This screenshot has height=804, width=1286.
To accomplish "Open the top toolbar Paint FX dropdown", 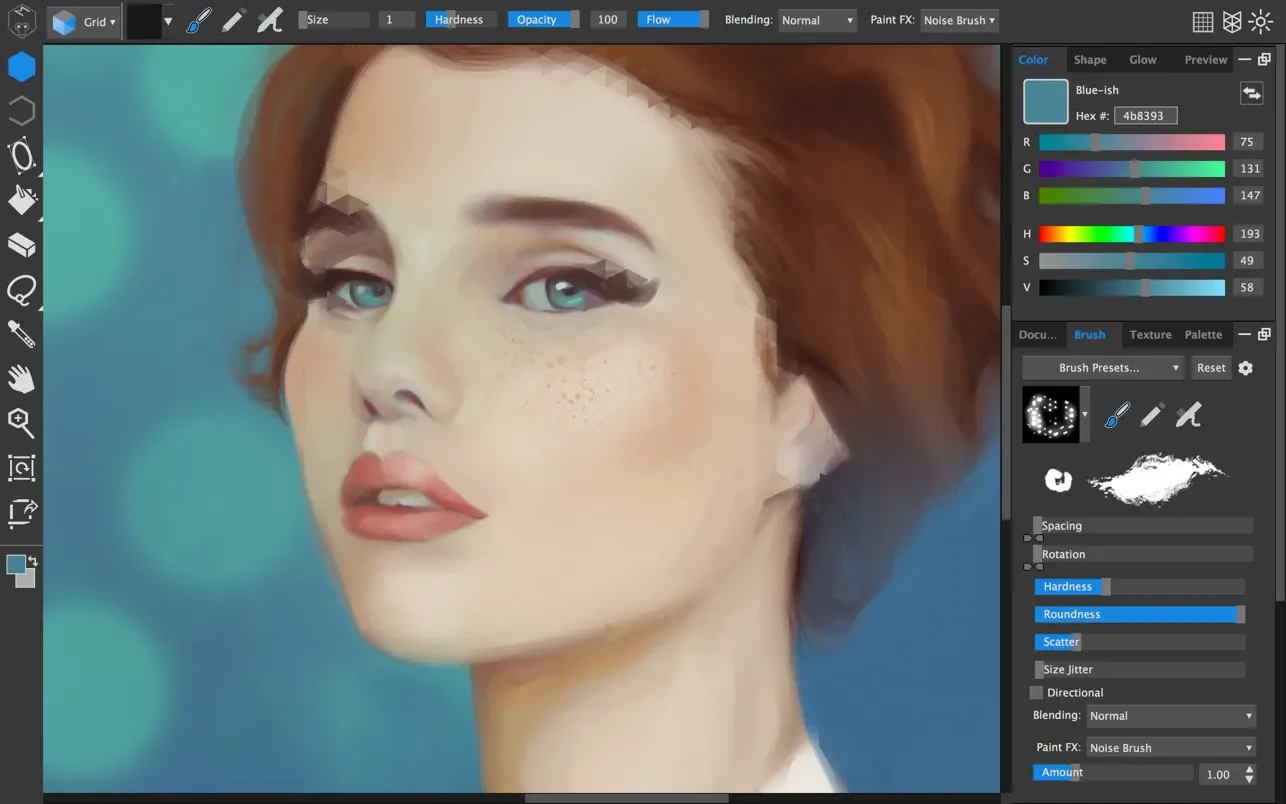I will (x=958, y=20).
